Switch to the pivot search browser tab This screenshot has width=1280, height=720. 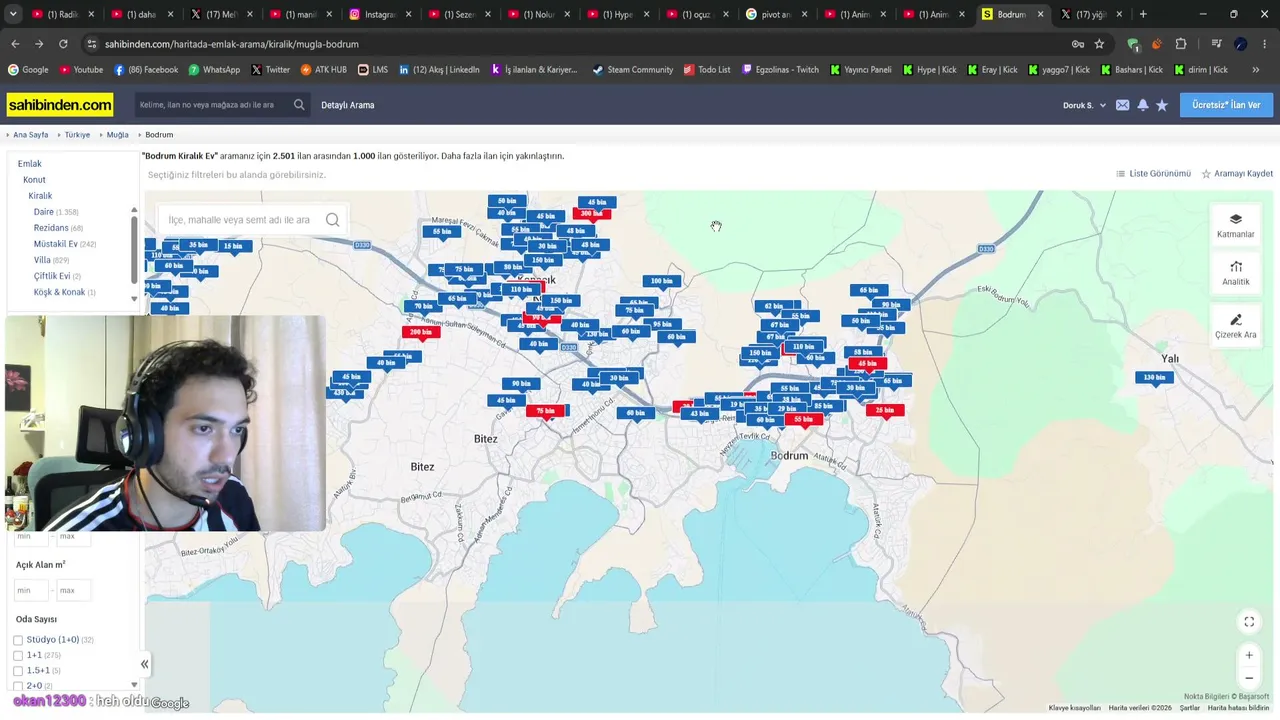(x=777, y=14)
